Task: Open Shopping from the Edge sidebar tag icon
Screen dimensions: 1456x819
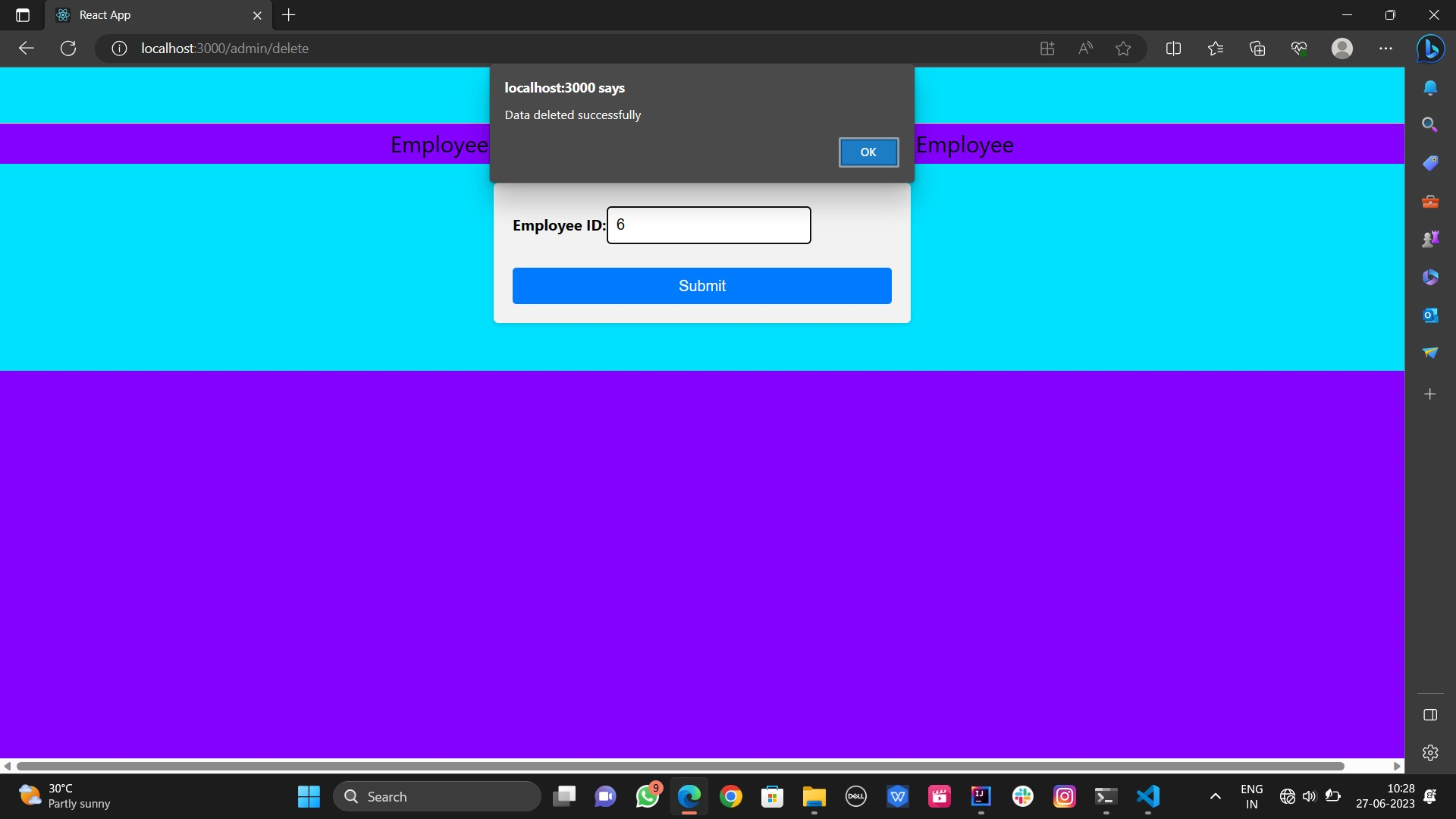Action: pos(1432,162)
